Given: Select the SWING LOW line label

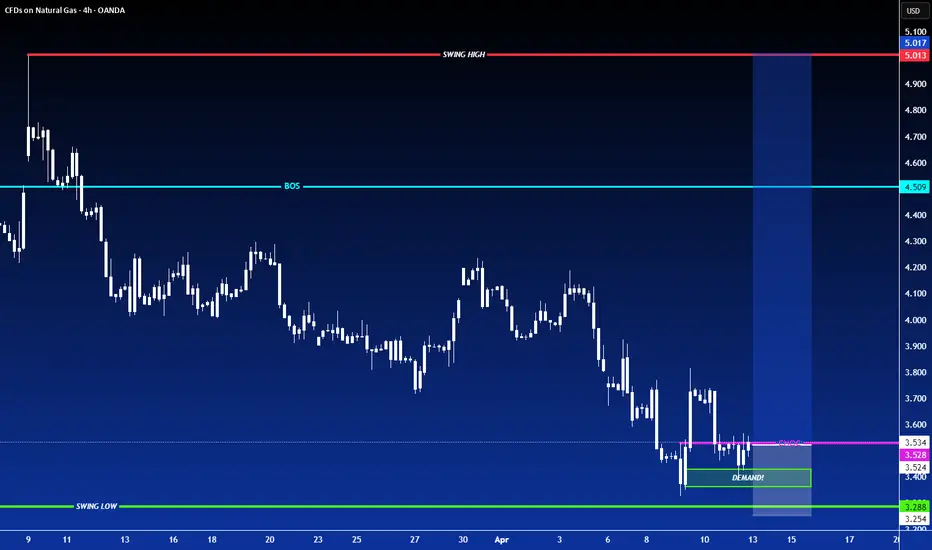Looking at the screenshot, I should pos(96,506).
